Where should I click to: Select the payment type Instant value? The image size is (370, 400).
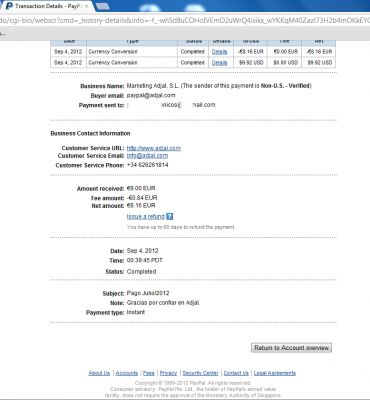pos(136,312)
